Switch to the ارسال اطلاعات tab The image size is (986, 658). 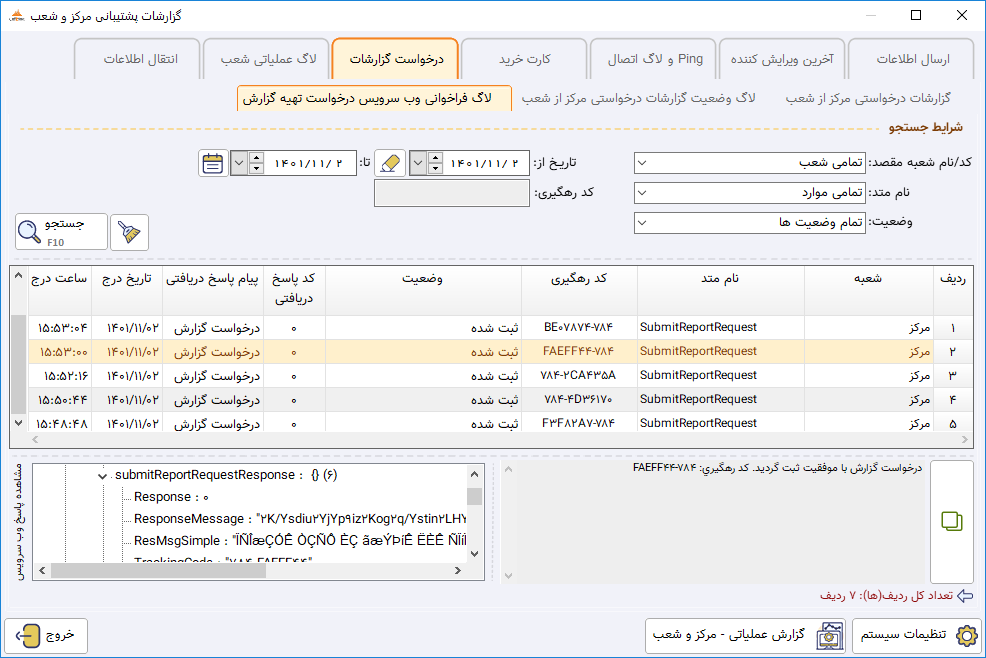coord(913,59)
